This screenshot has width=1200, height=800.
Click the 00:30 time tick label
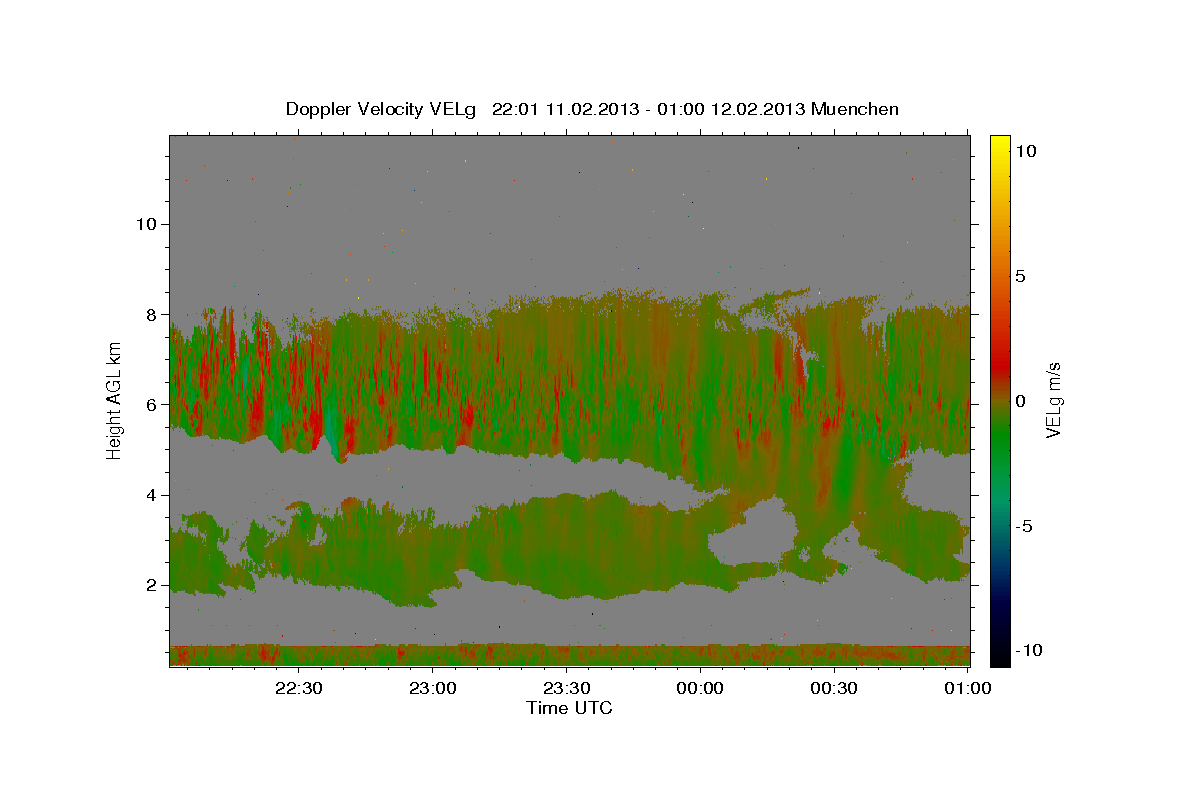834,689
